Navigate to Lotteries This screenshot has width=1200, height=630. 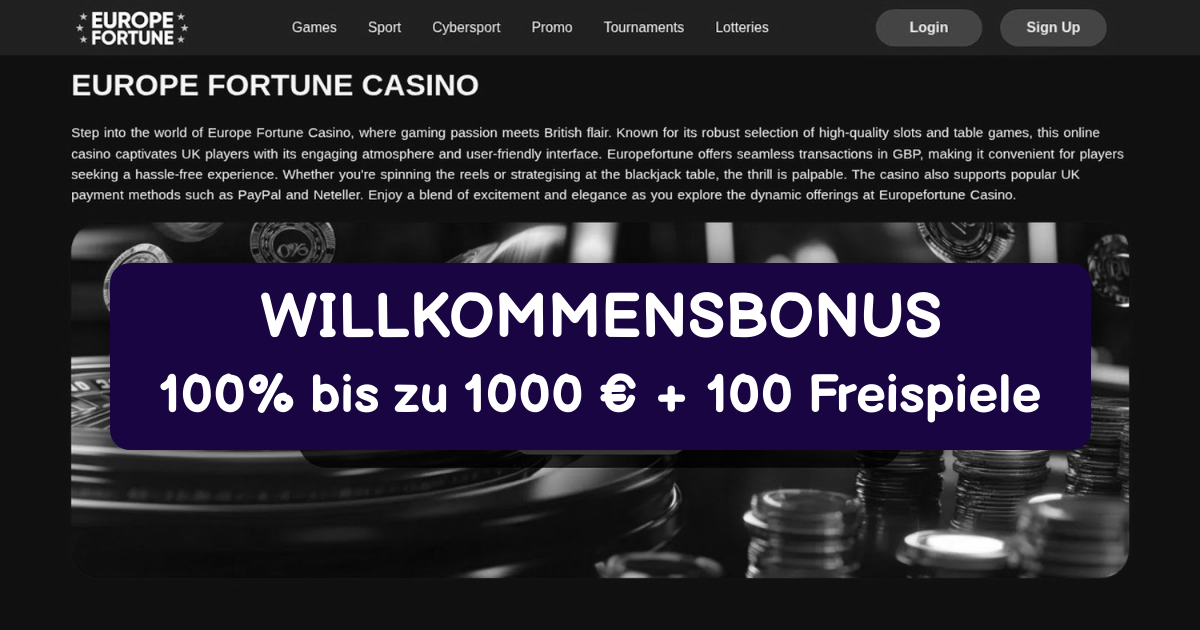click(x=742, y=28)
